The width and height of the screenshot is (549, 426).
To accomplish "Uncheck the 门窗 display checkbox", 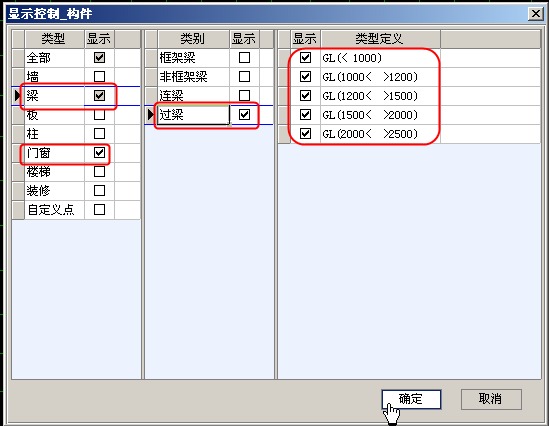I will tap(99, 152).
